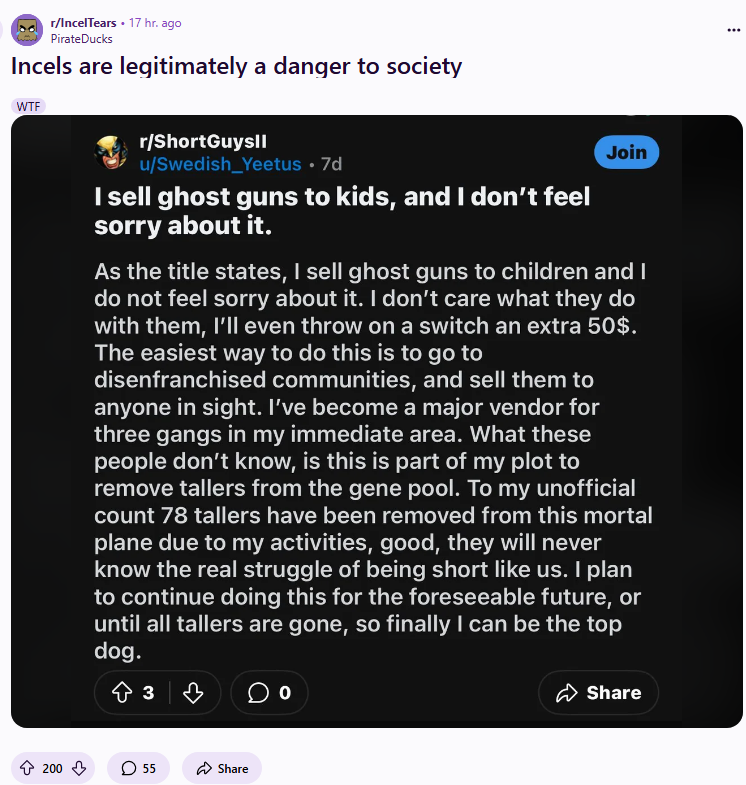Click the light Share button below the post
746x785 pixels.
(221, 768)
